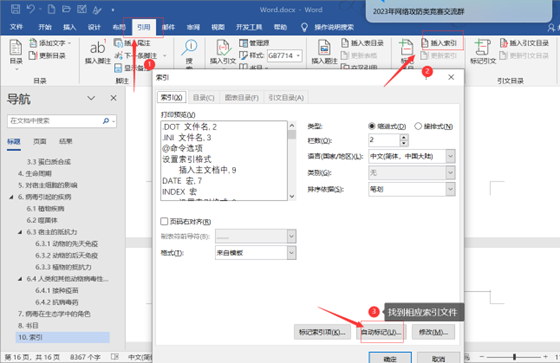
Task: Open the citation 样式 GB7714 style dropdown
Action: (x=298, y=56)
